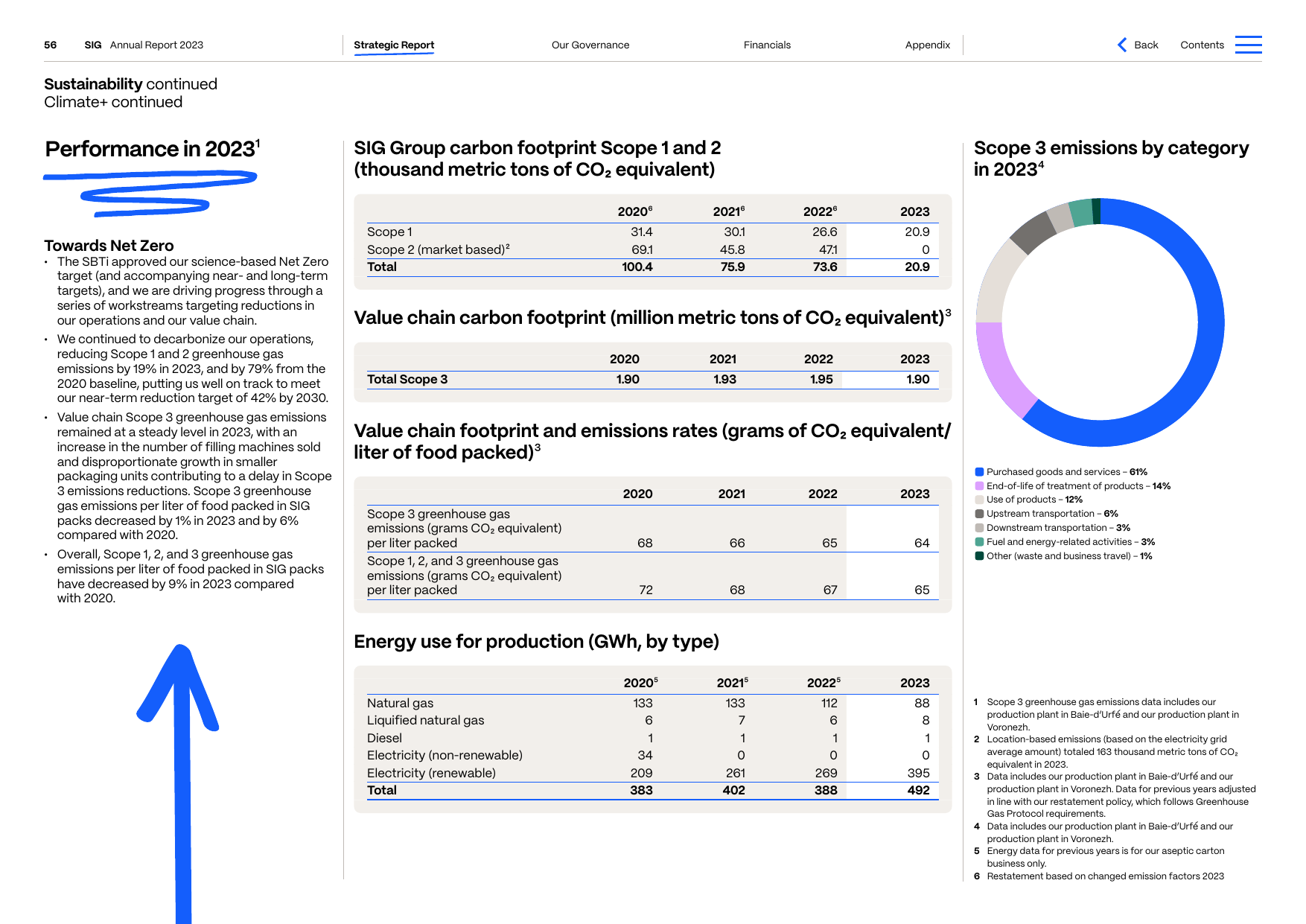Go to the Financials tab
Image resolution: width=1306 pixels, height=924 pixels.
tap(767, 45)
